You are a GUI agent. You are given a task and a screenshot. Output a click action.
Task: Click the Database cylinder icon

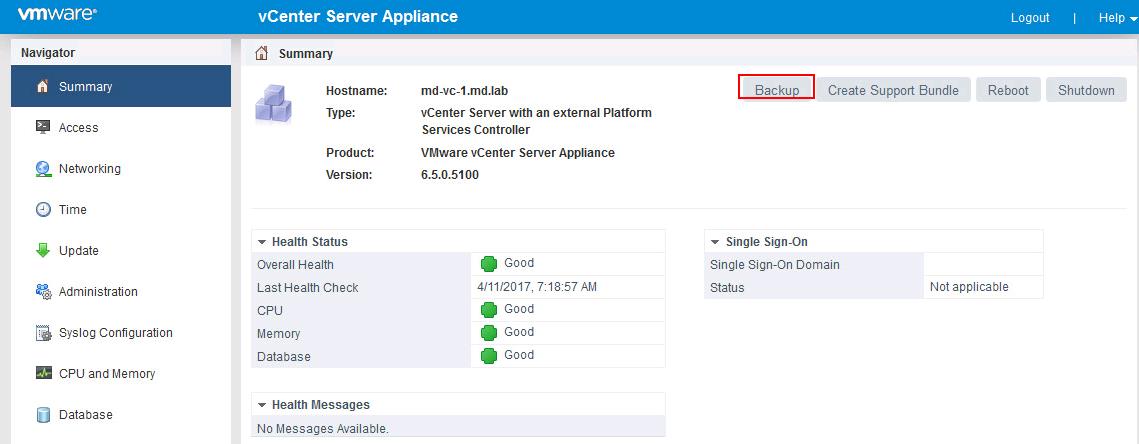[43, 415]
